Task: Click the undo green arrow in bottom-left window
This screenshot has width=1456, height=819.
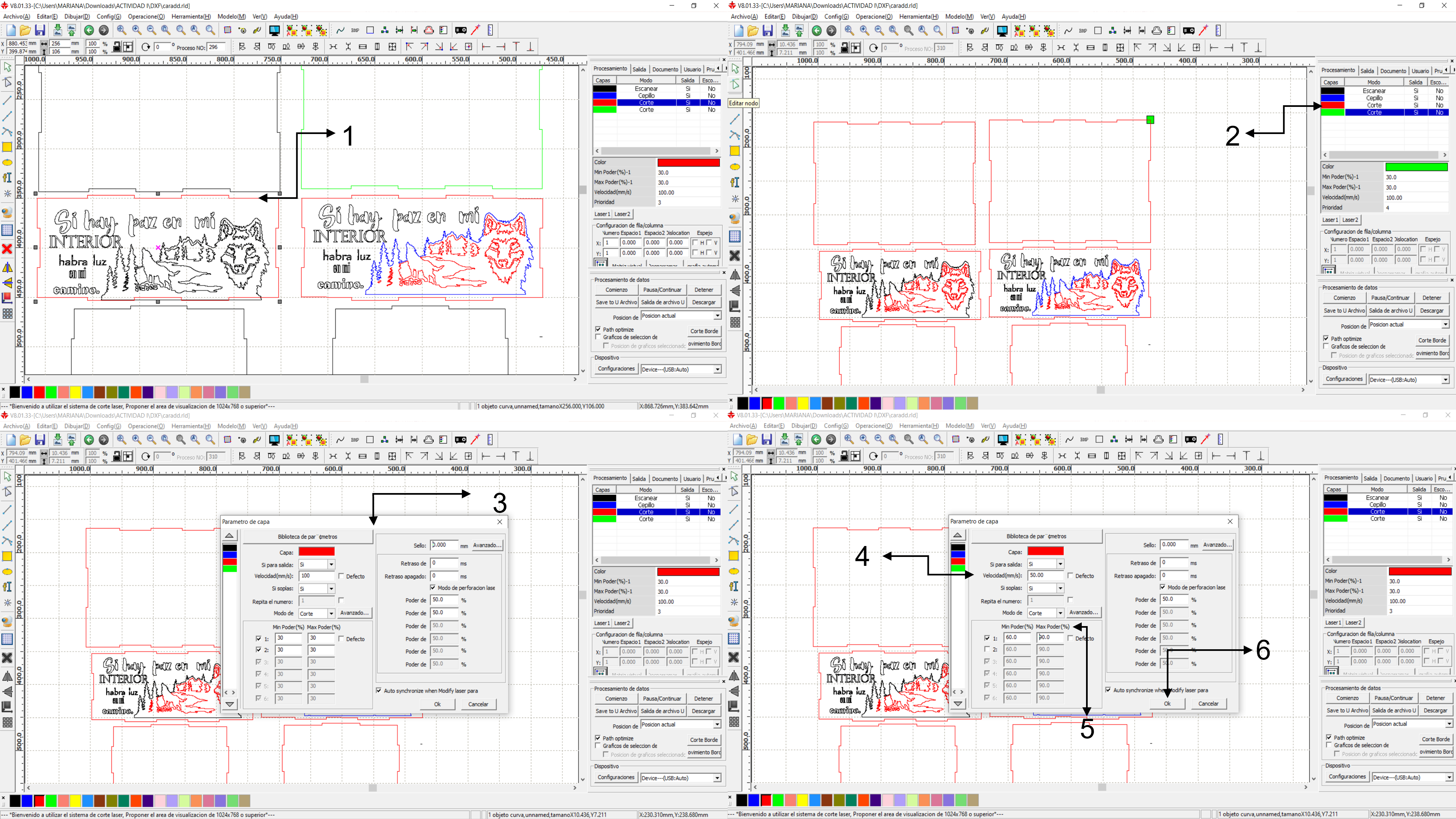Action: (x=89, y=439)
